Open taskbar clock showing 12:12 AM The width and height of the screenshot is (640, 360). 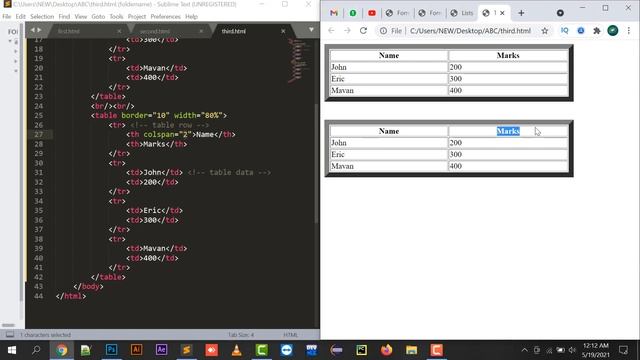(x=596, y=350)
